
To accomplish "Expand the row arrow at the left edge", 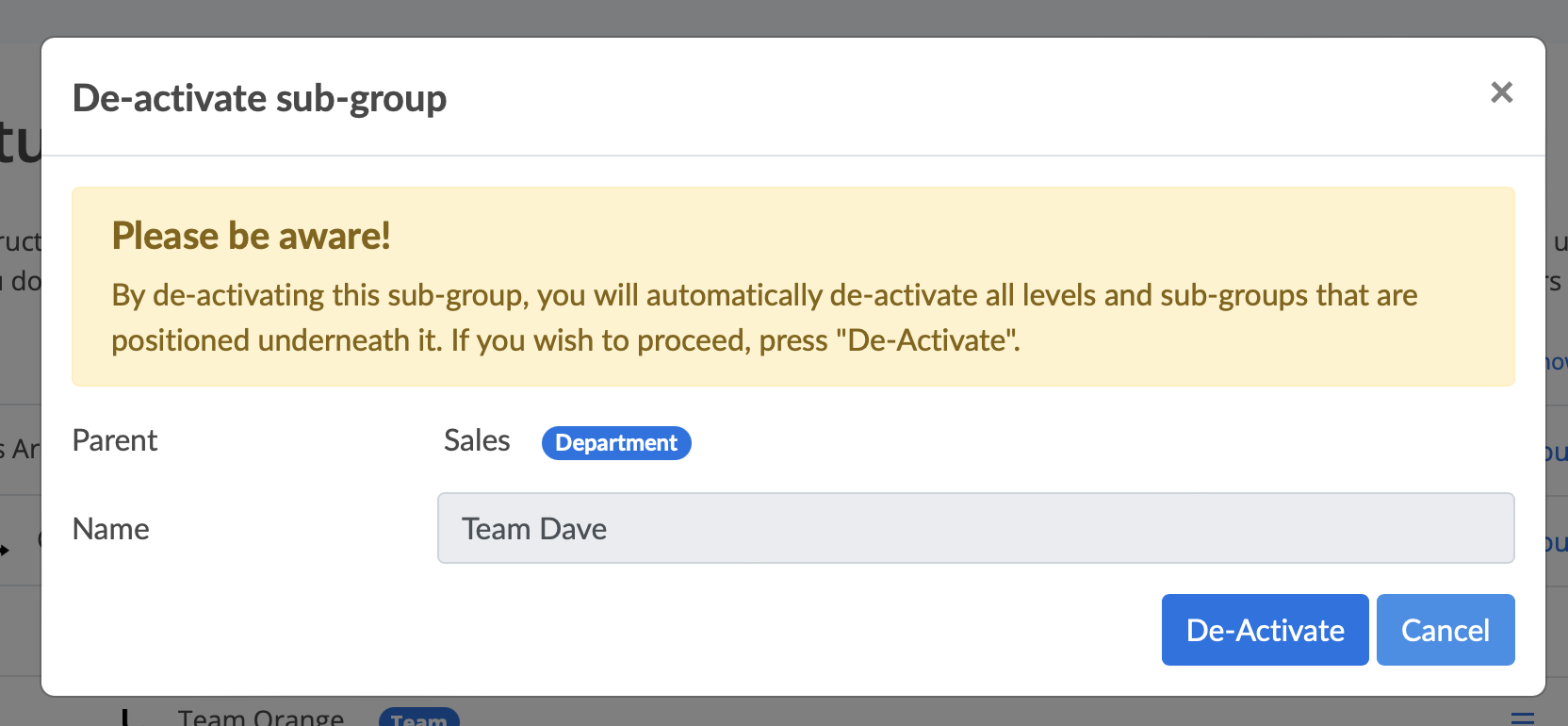I will click(6, 549).
